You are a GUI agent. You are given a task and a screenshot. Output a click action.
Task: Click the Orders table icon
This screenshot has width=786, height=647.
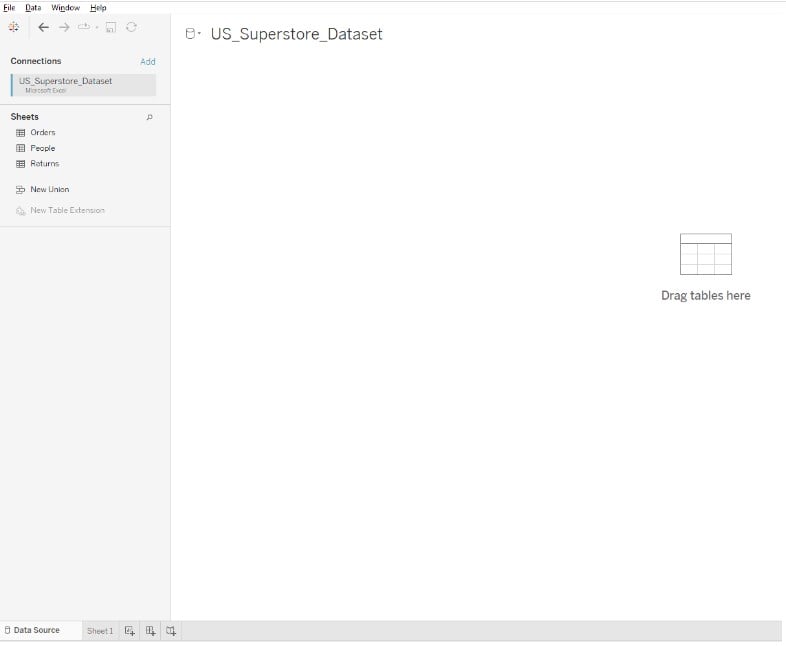[21, 133]
